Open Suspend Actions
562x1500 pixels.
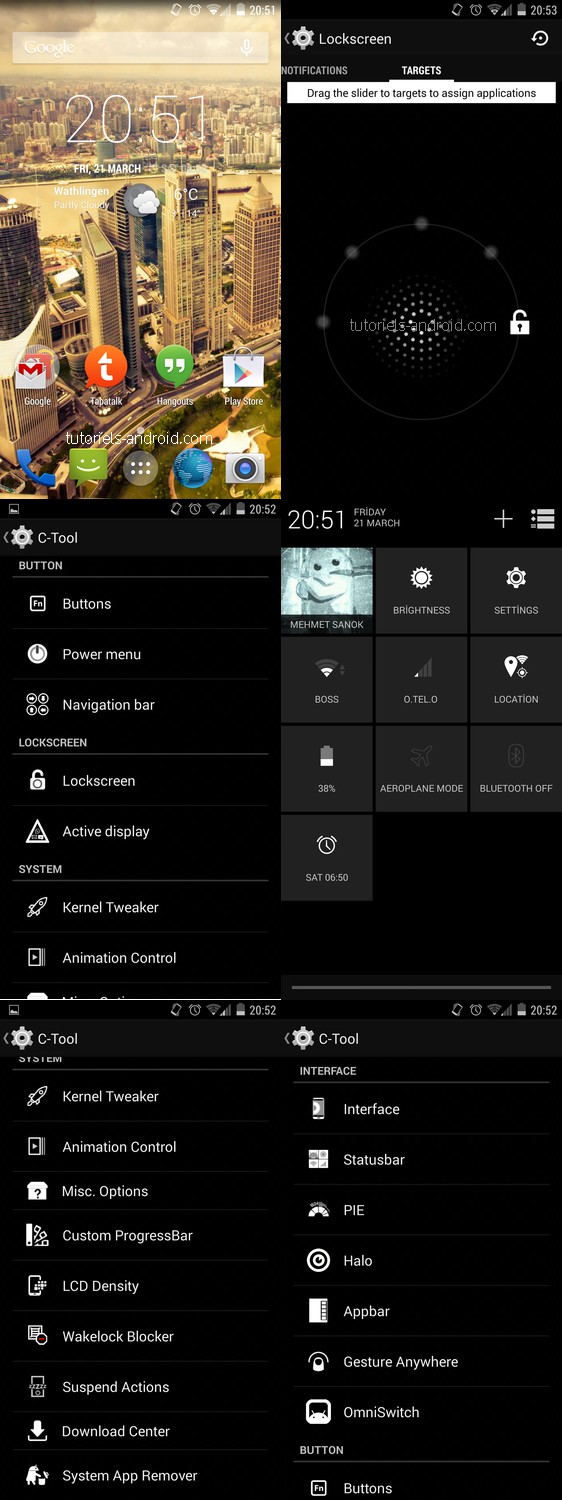point(140,1387)
